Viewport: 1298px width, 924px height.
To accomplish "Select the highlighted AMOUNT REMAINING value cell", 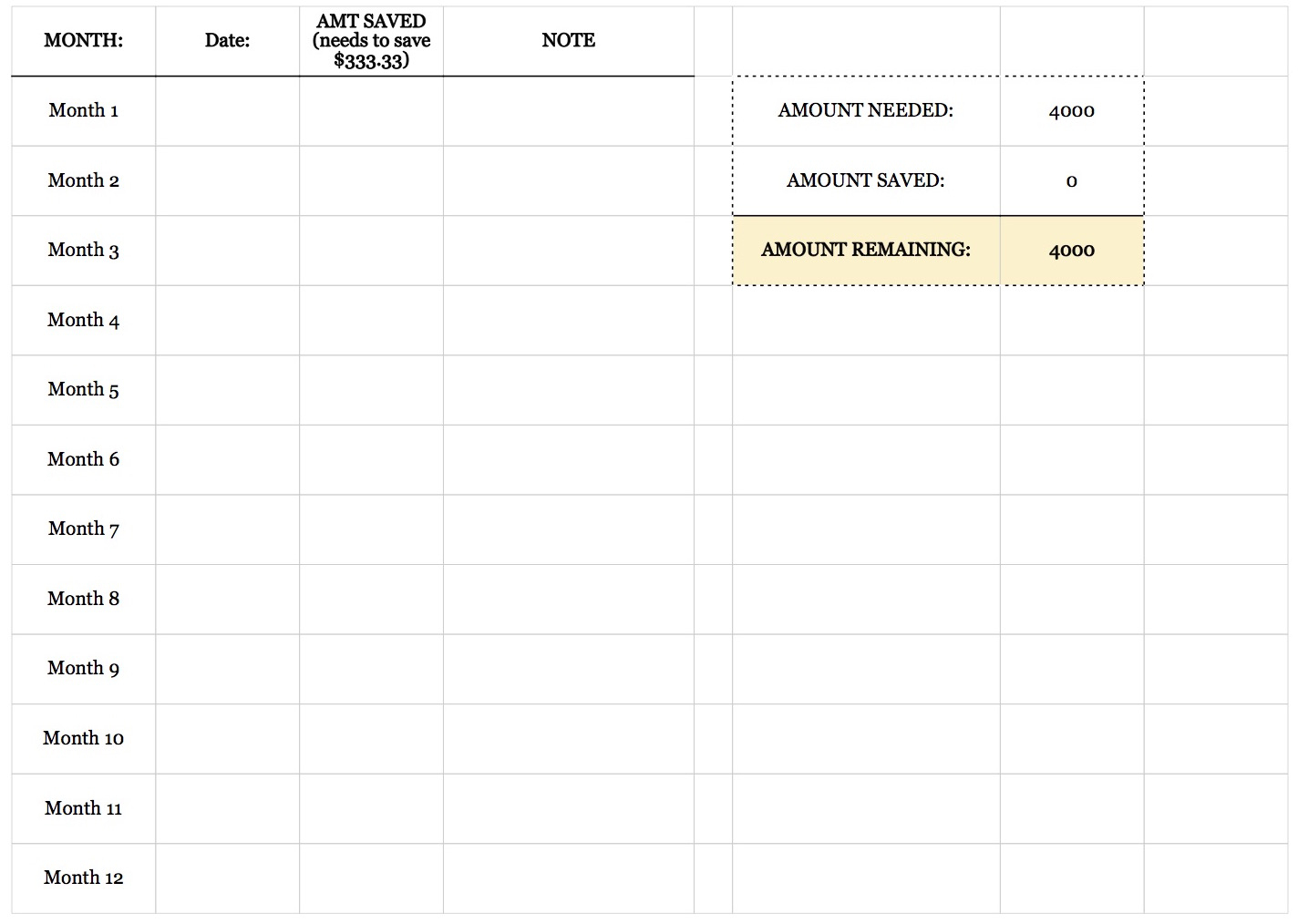I will [1071, 251].
